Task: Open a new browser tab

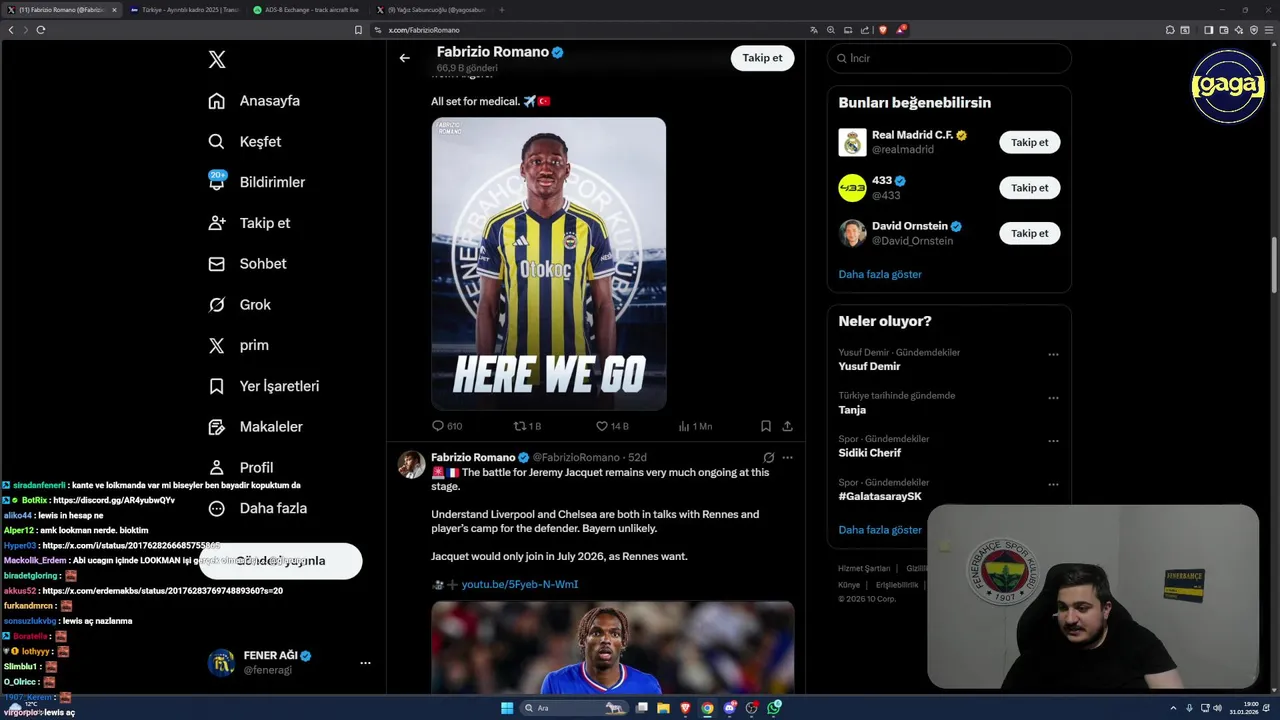Action: (x=502, y=10)
